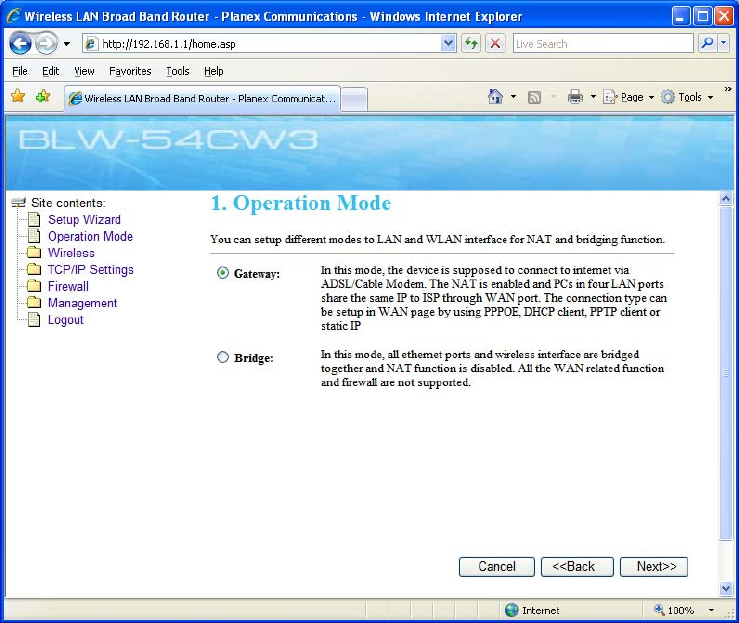Click the browser Back arrow button
This screenshot has height=623, width=739.
click(20, 44)
